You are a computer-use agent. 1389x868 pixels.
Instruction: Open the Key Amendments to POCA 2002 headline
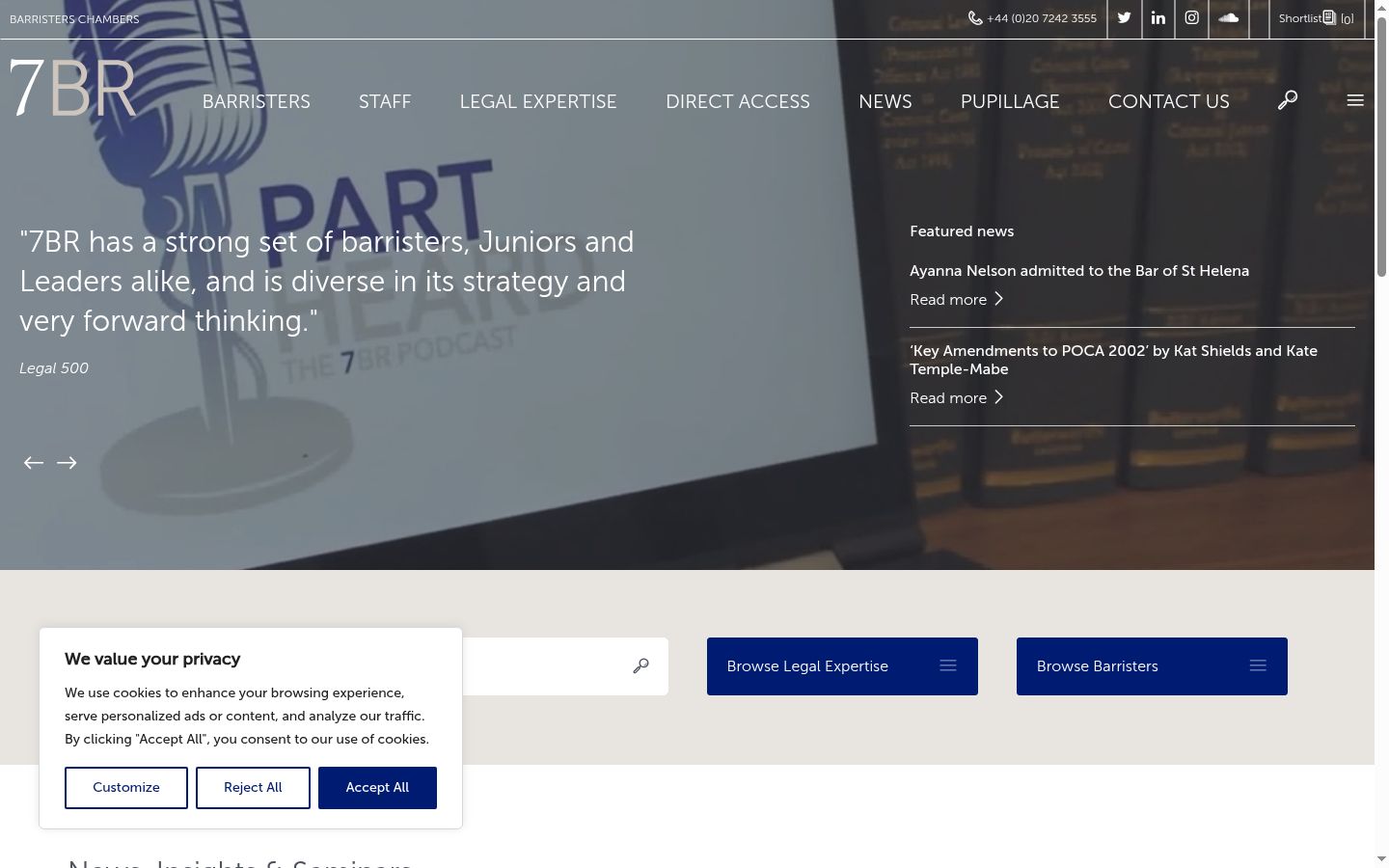pyautogui.click(x=1113, y=360)
